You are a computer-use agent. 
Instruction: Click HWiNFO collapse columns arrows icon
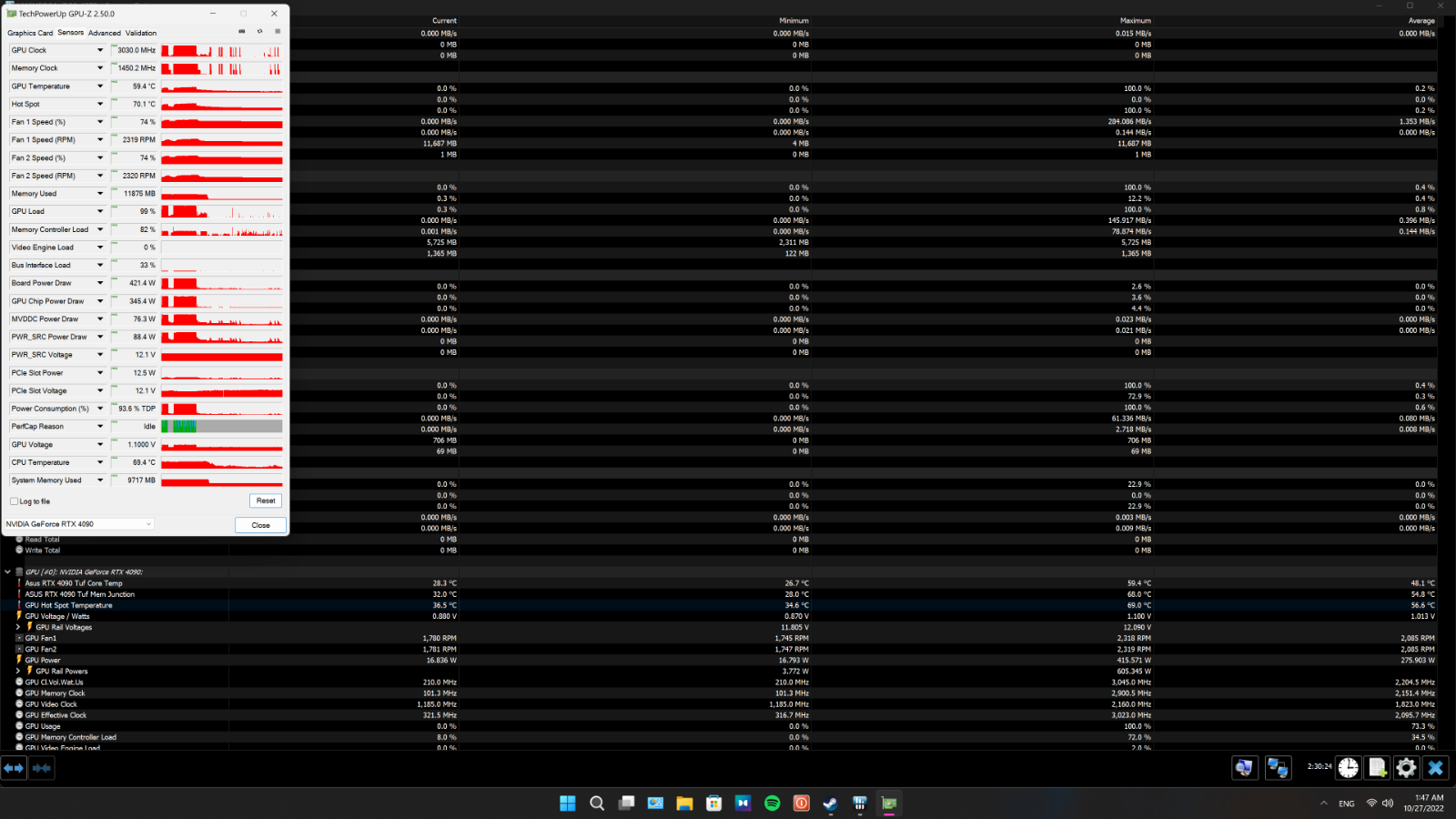[41, 768]
